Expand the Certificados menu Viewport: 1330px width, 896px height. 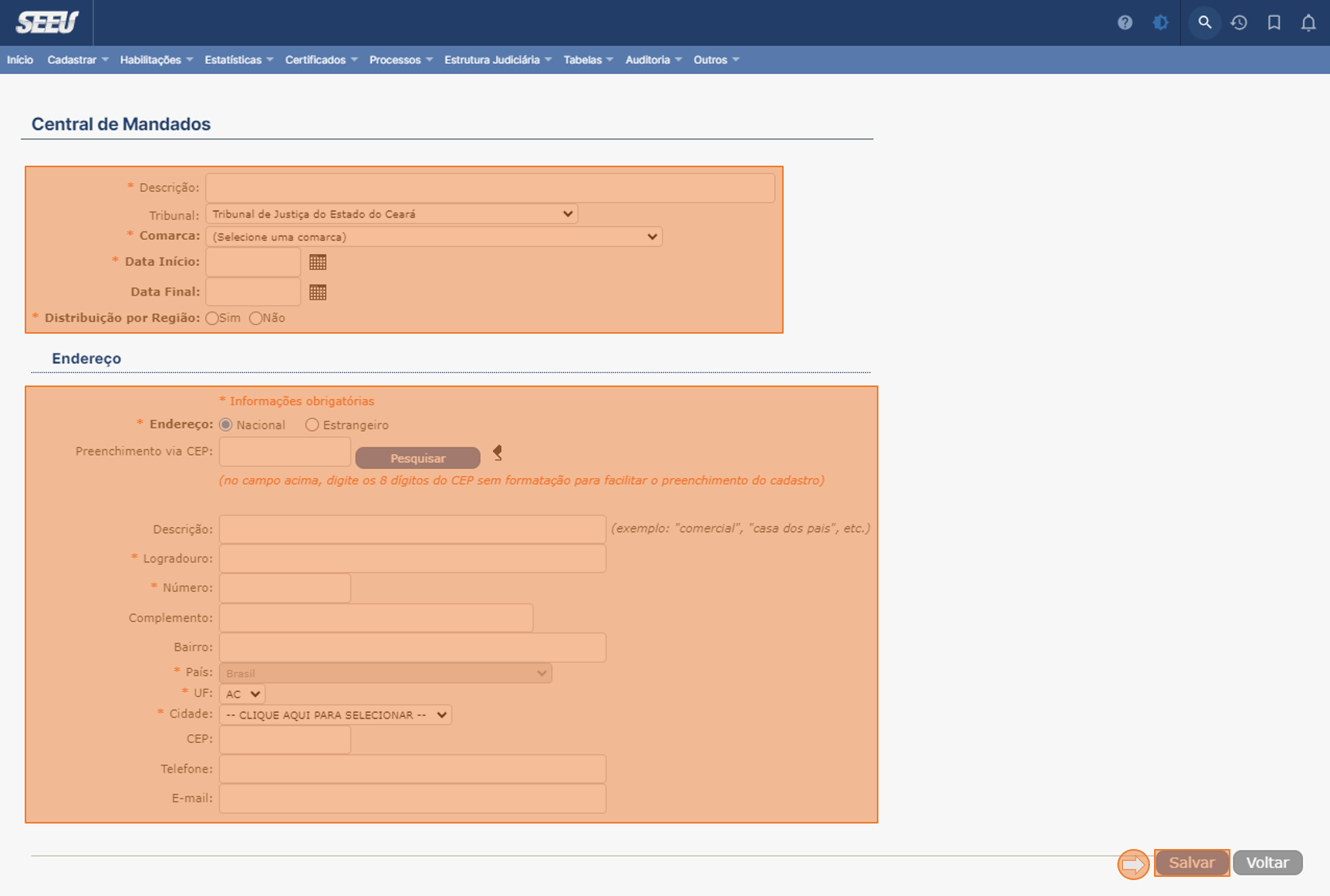(x=321, y=60)
